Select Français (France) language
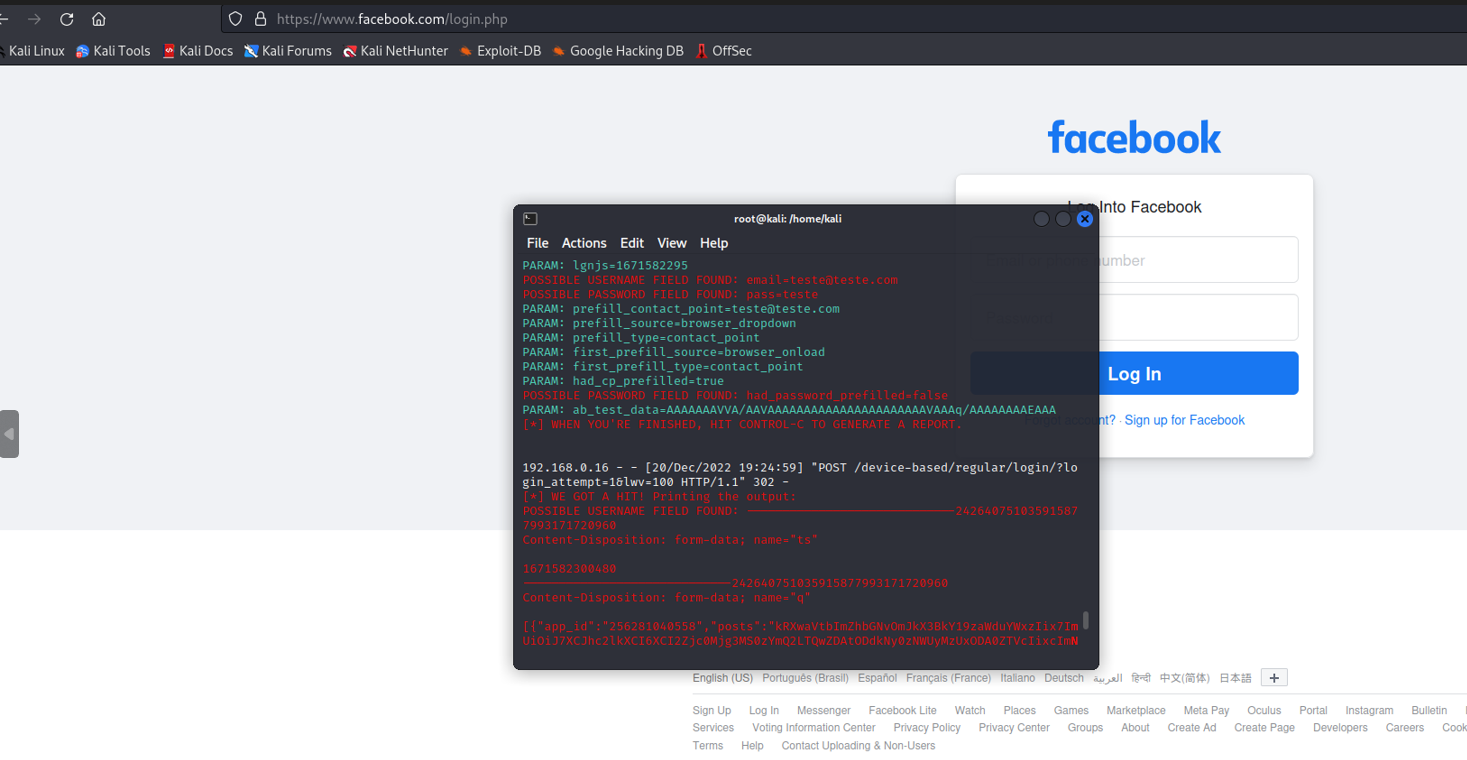Screen dimensions: 1467x760 coord(948,678)
